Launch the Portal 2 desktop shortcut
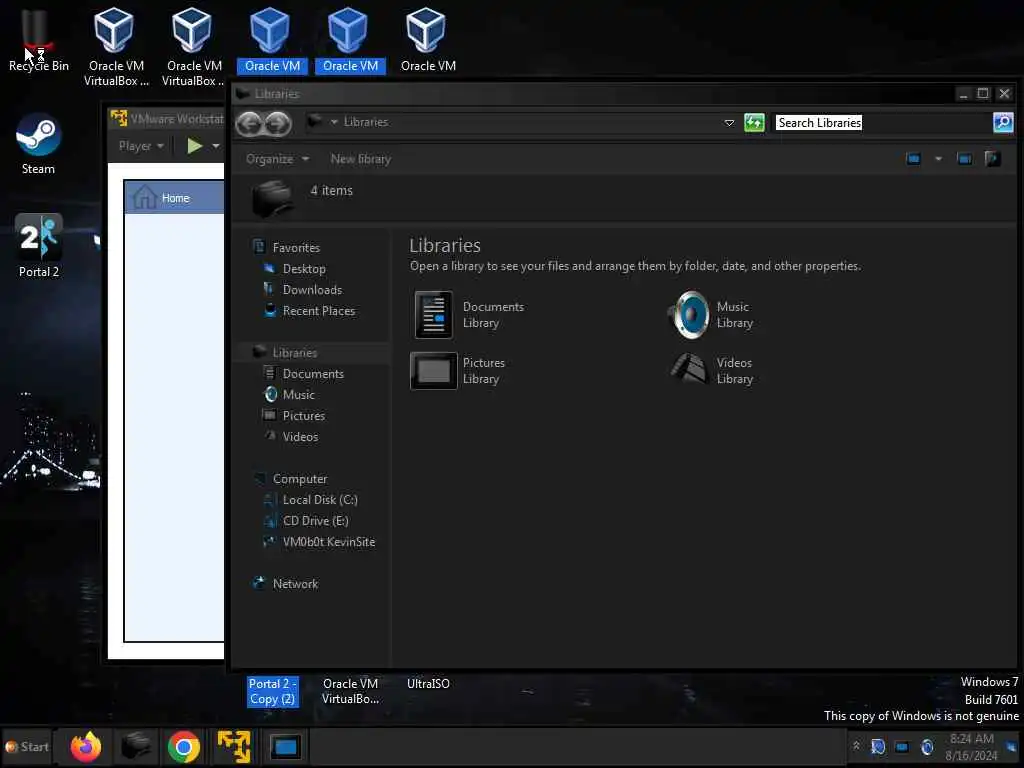 pos(39,246)
